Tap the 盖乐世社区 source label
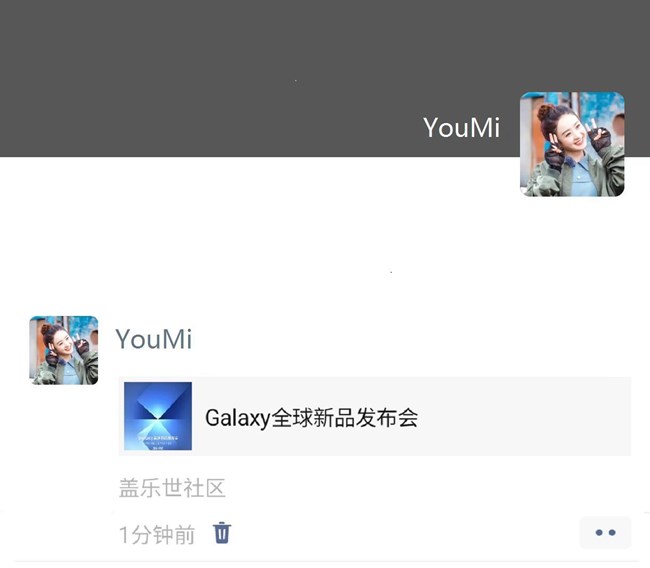The image size is (650, 568). pos(172,488)
